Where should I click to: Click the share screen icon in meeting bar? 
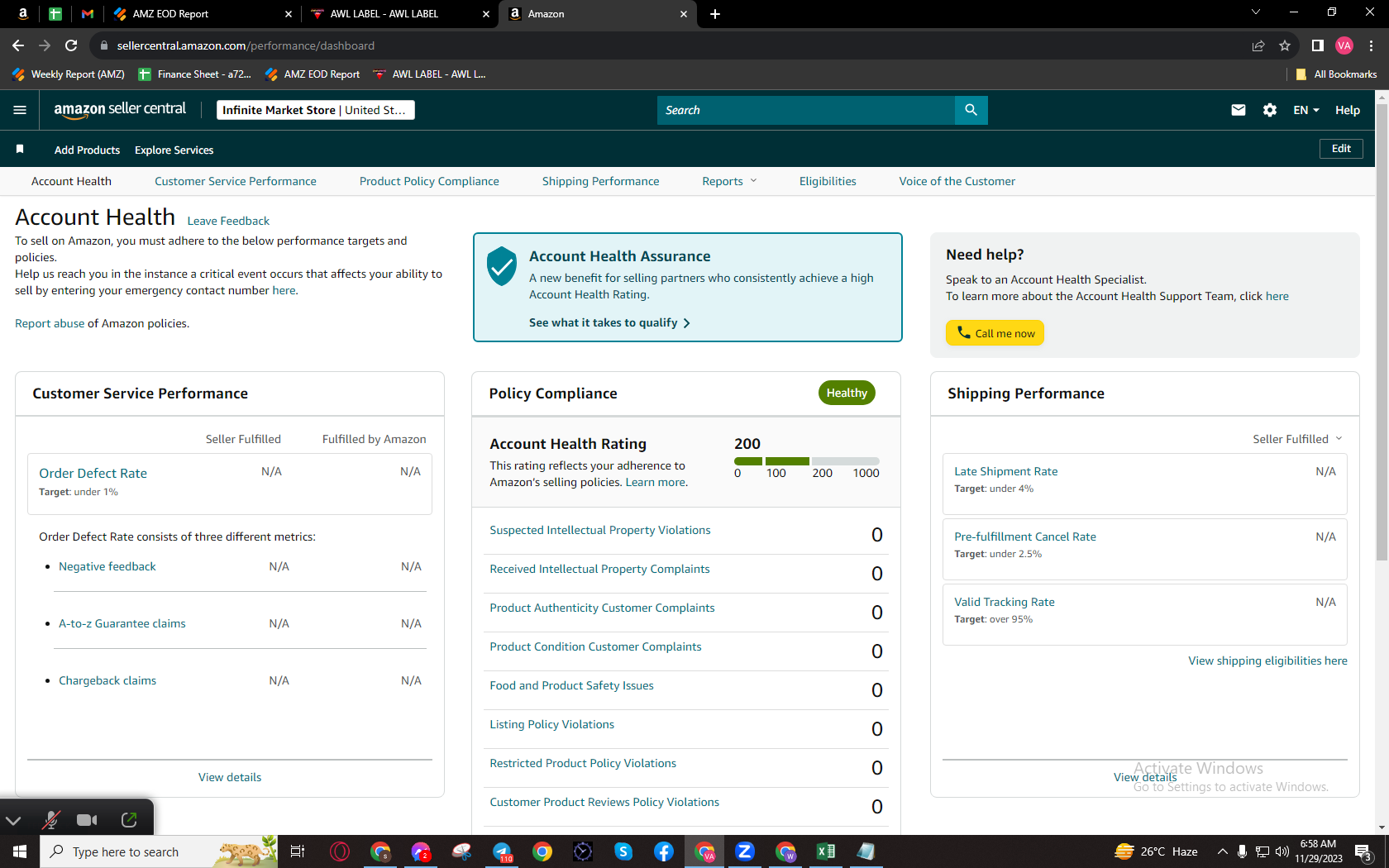coord(129,820)
